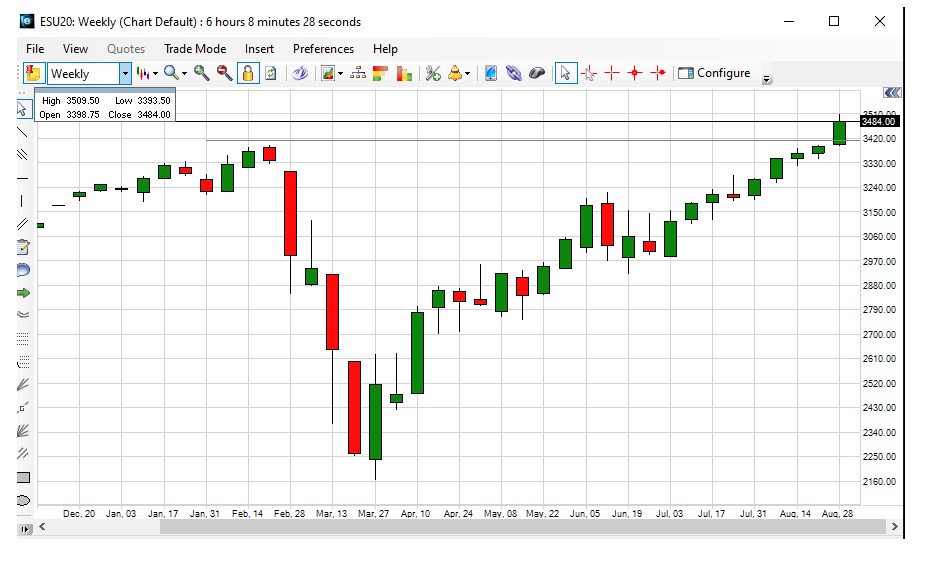
Task: Click the red zoom out magnifier
Action: click(224, 73)
